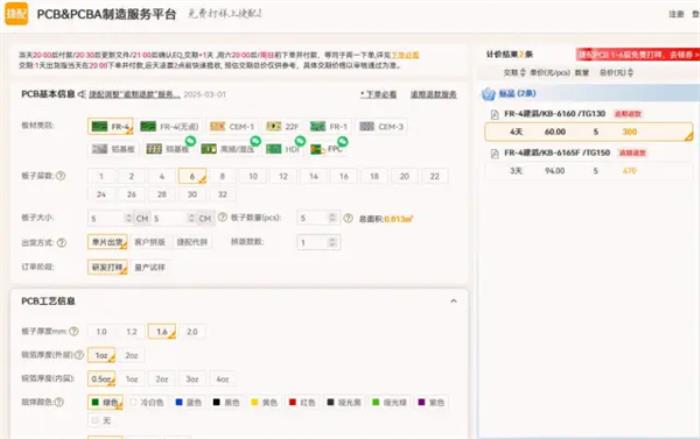Select 4 layers for the board

162,176
